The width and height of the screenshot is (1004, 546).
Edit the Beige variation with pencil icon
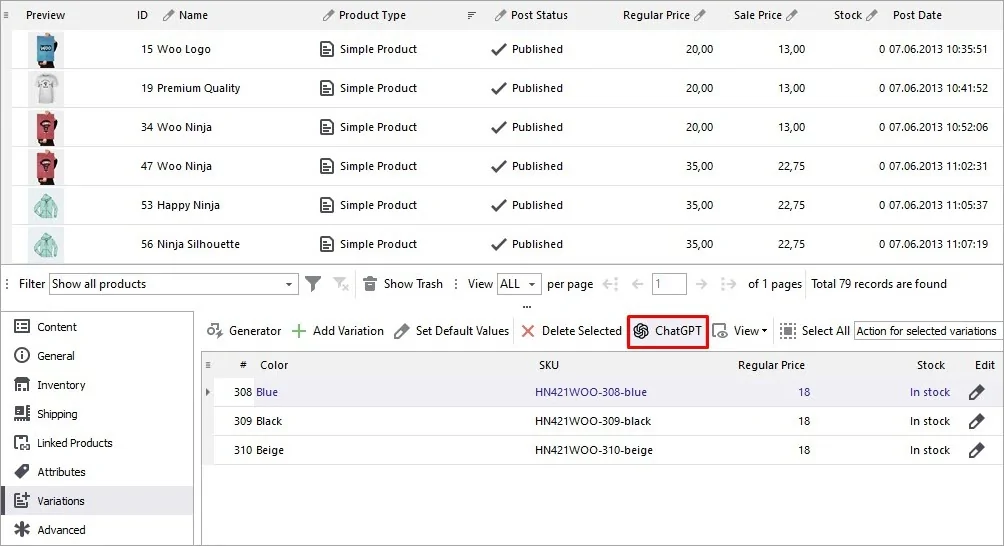(x=976, y=451)
